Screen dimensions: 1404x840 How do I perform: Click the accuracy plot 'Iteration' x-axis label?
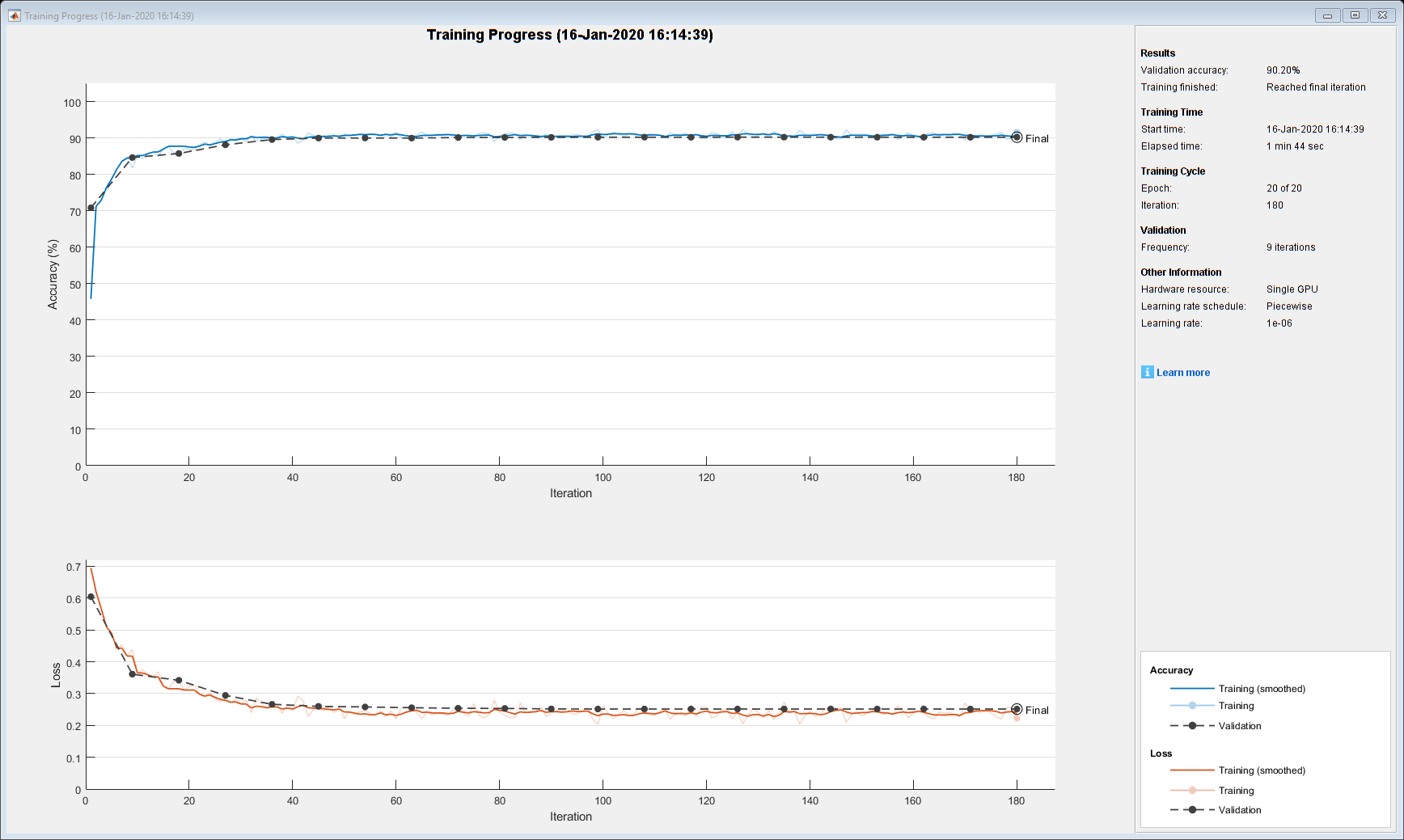click(x=571, y=493)
